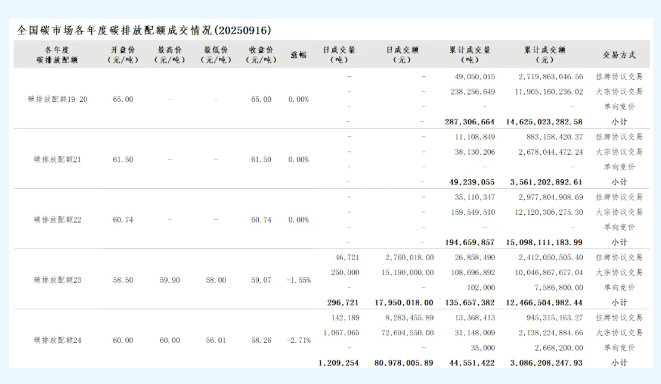Click daily volume 142,189

pos(345,318)
